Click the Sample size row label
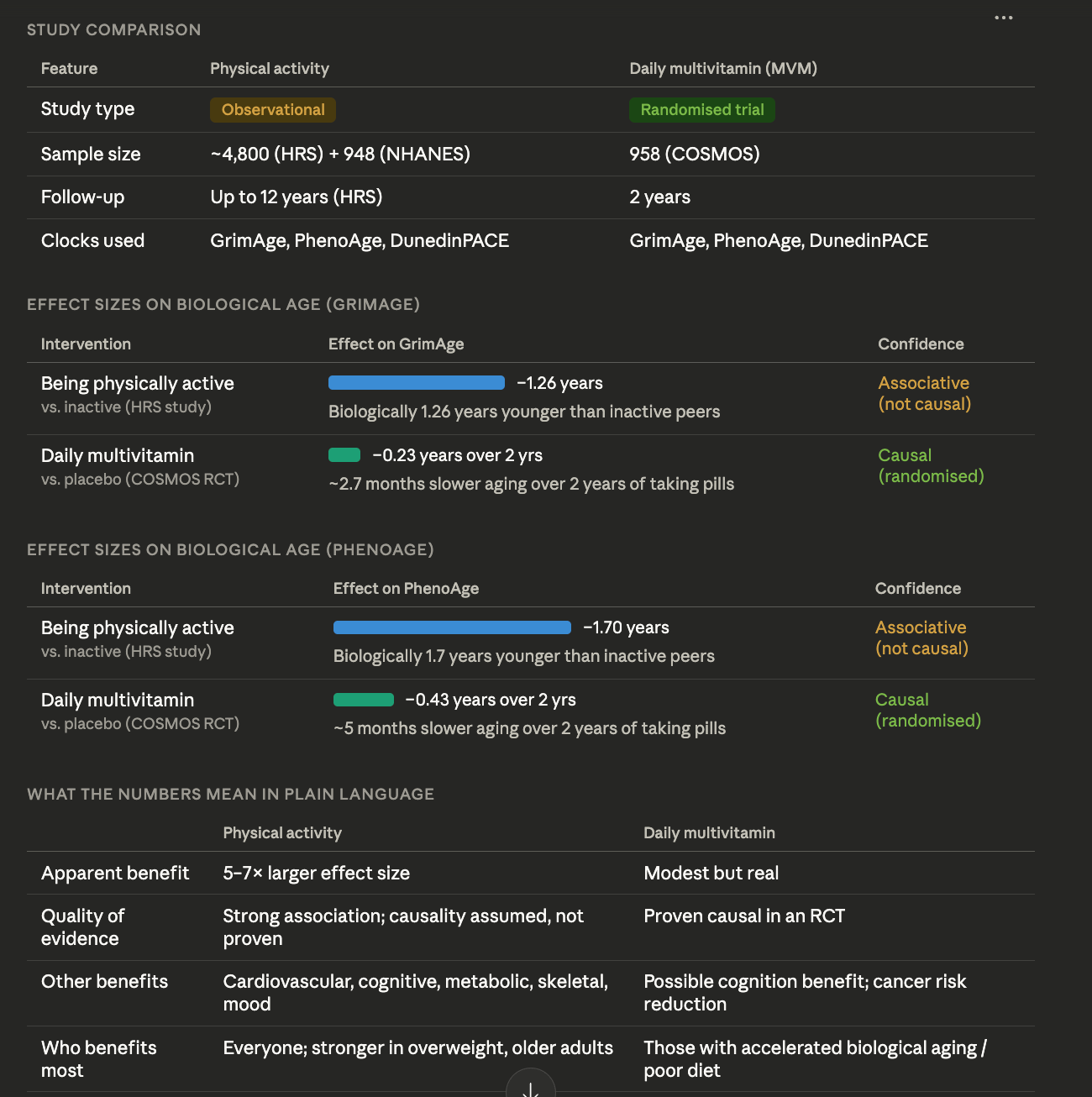Viewport: 1092px width, 1097px height. click(91, 154)
